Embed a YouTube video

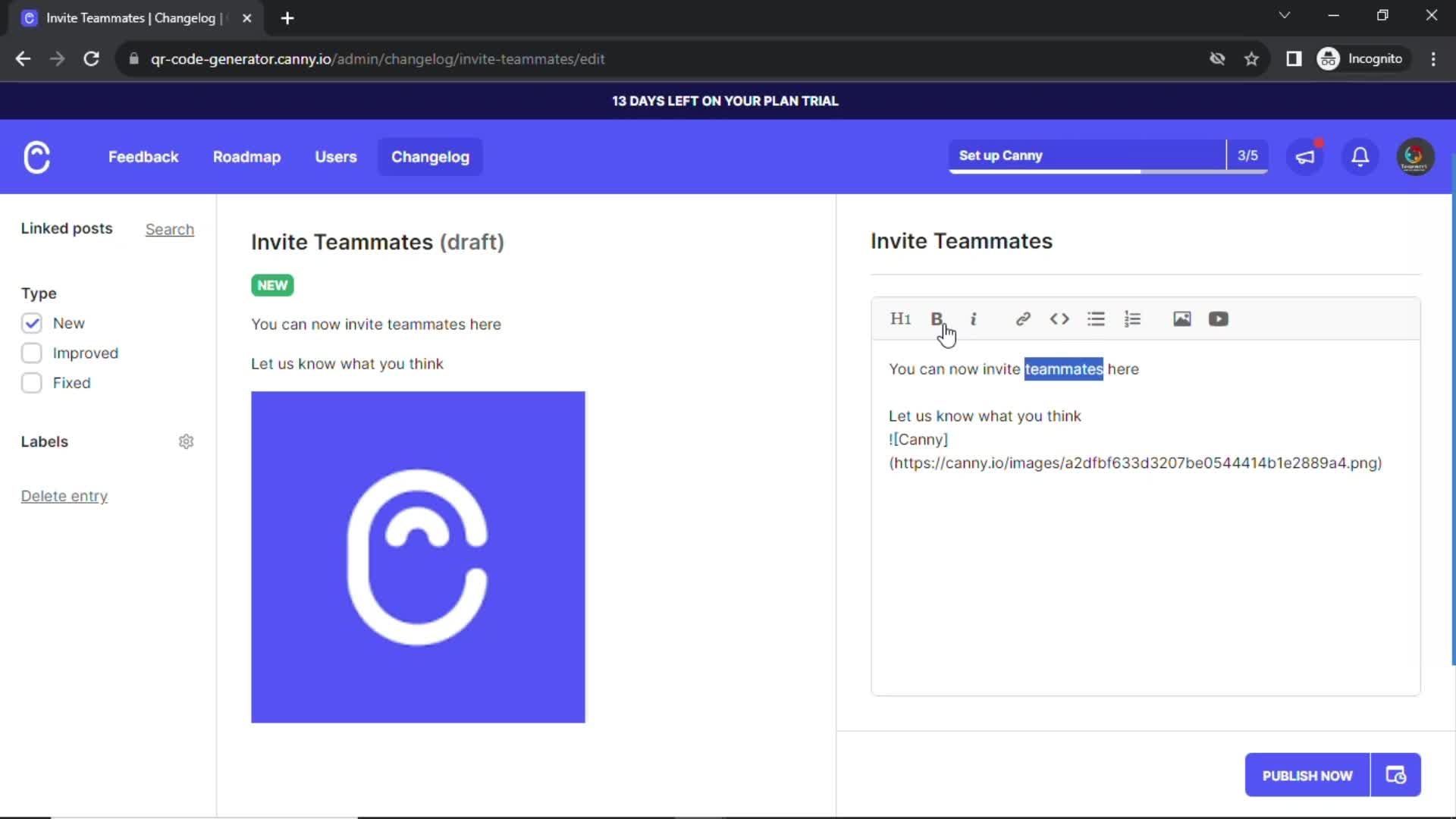(1218, 318)
